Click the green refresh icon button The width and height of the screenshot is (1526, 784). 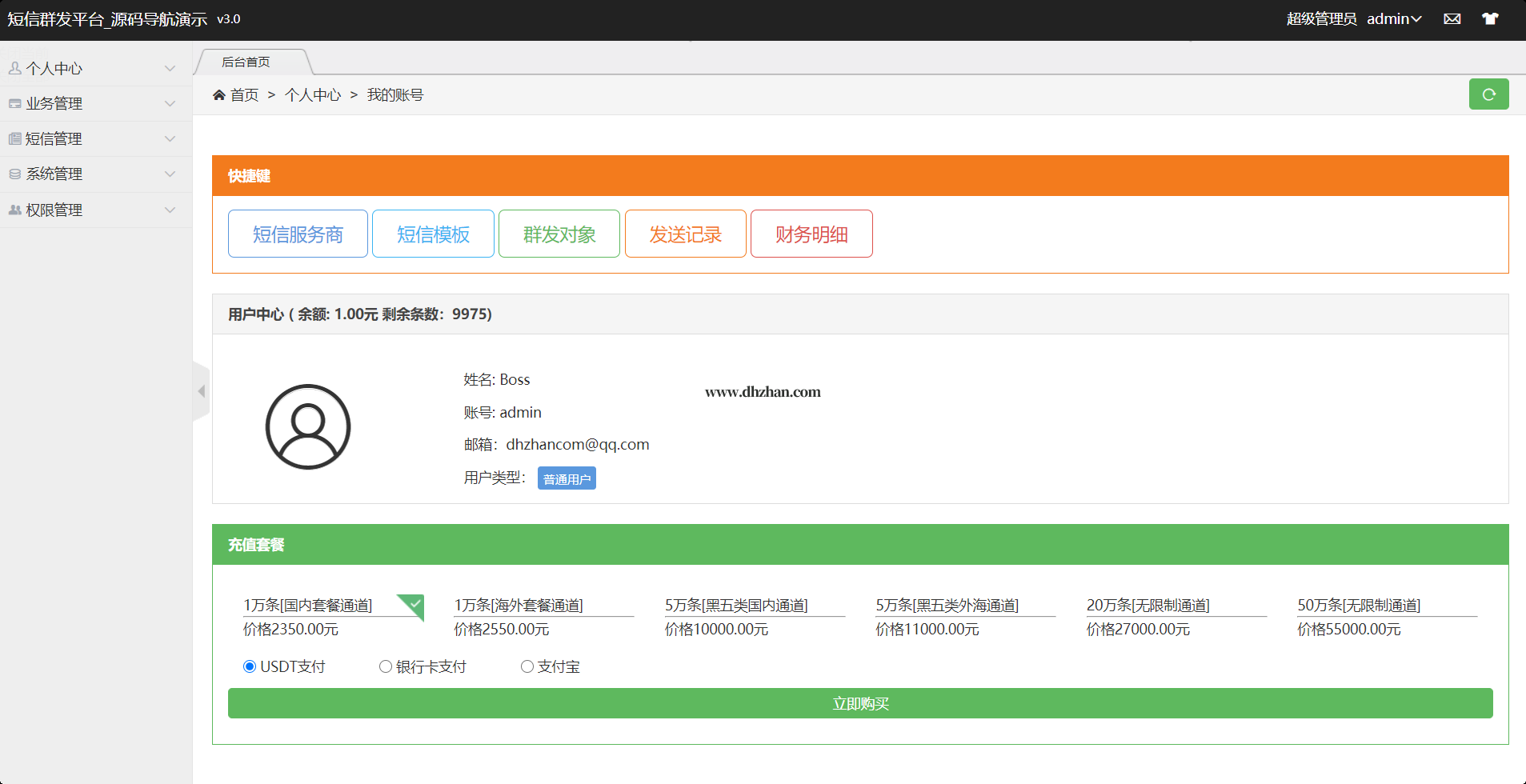click(1488, 94)
